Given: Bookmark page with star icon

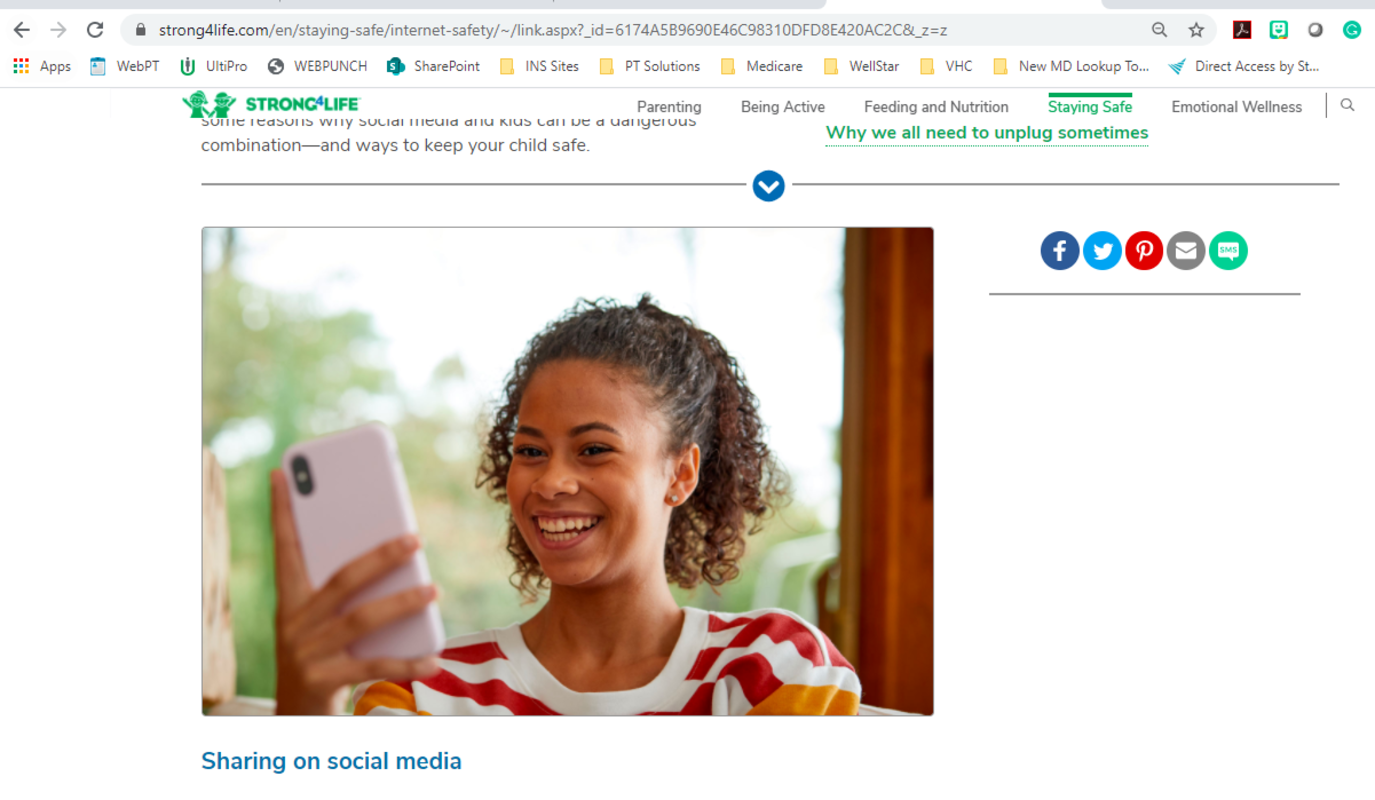Looking at the screenshot, I should pyautogui.click(x=1196, y=30).
